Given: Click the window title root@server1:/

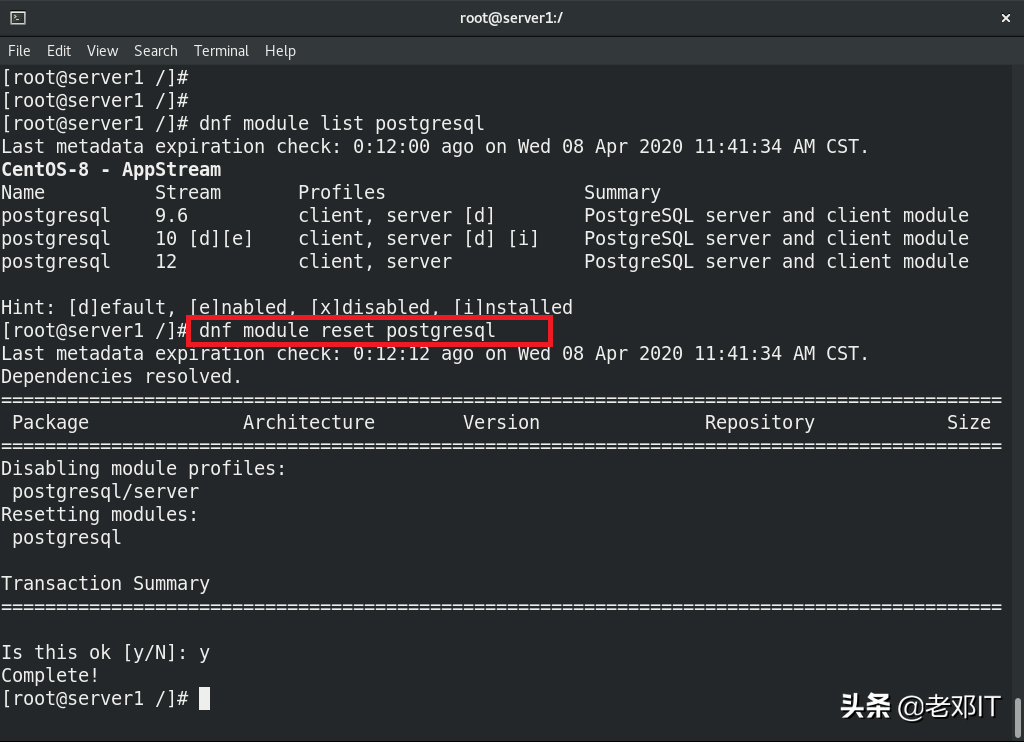Looking at the screenshot, I should pyautogui.click(x=511, y=18).
